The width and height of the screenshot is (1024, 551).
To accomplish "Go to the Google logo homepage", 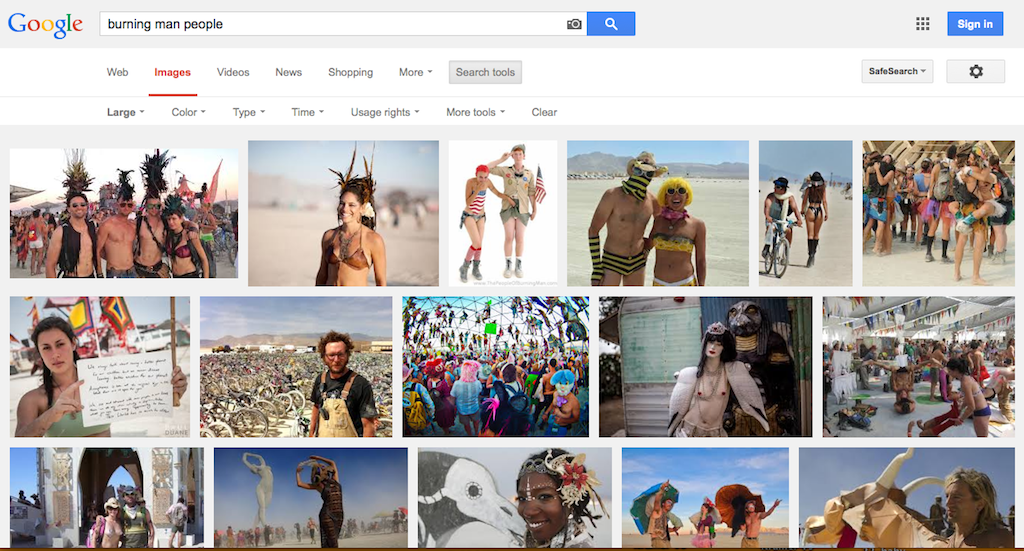I will (x=45, y=24).
